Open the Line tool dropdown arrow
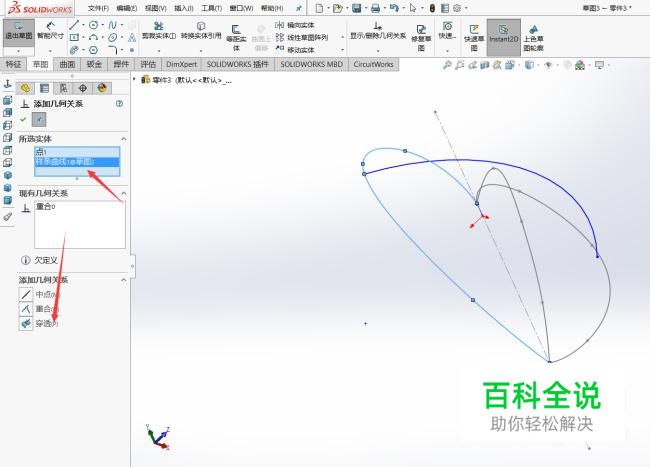Viewport: 650px width, 467px height. point(83,25)
